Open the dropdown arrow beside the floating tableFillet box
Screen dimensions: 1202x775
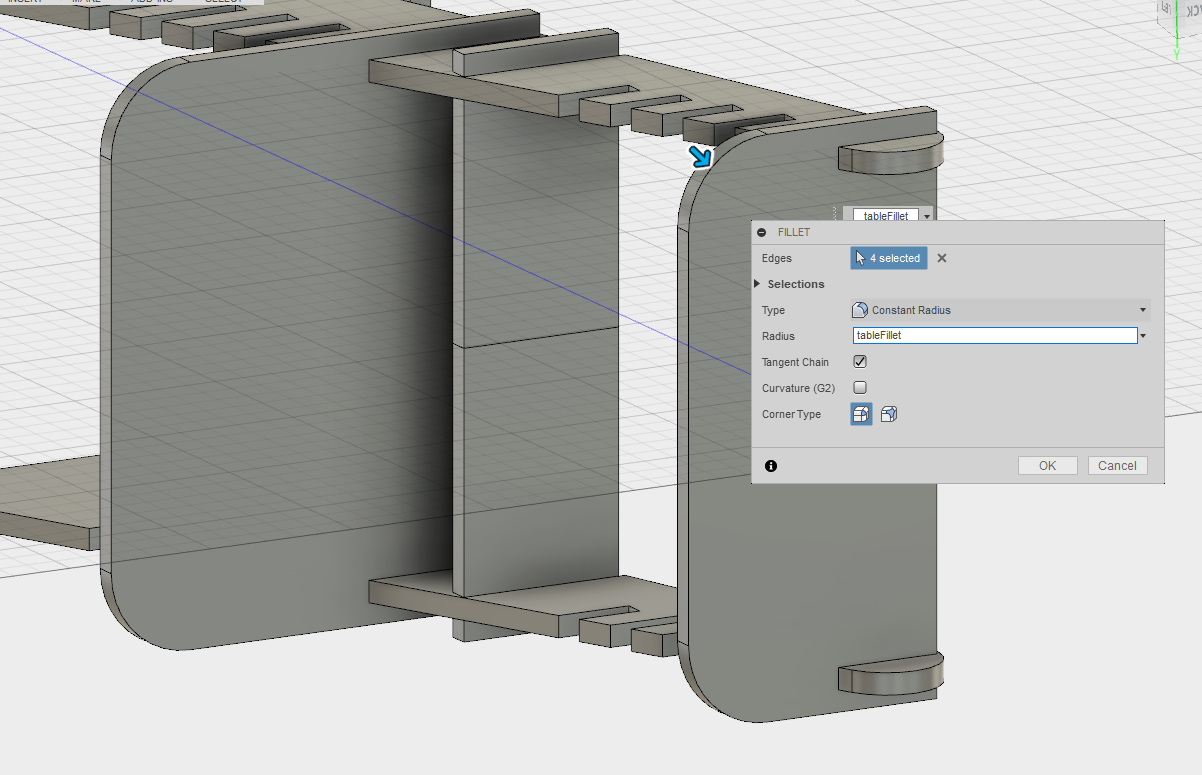tap(927, 216)
